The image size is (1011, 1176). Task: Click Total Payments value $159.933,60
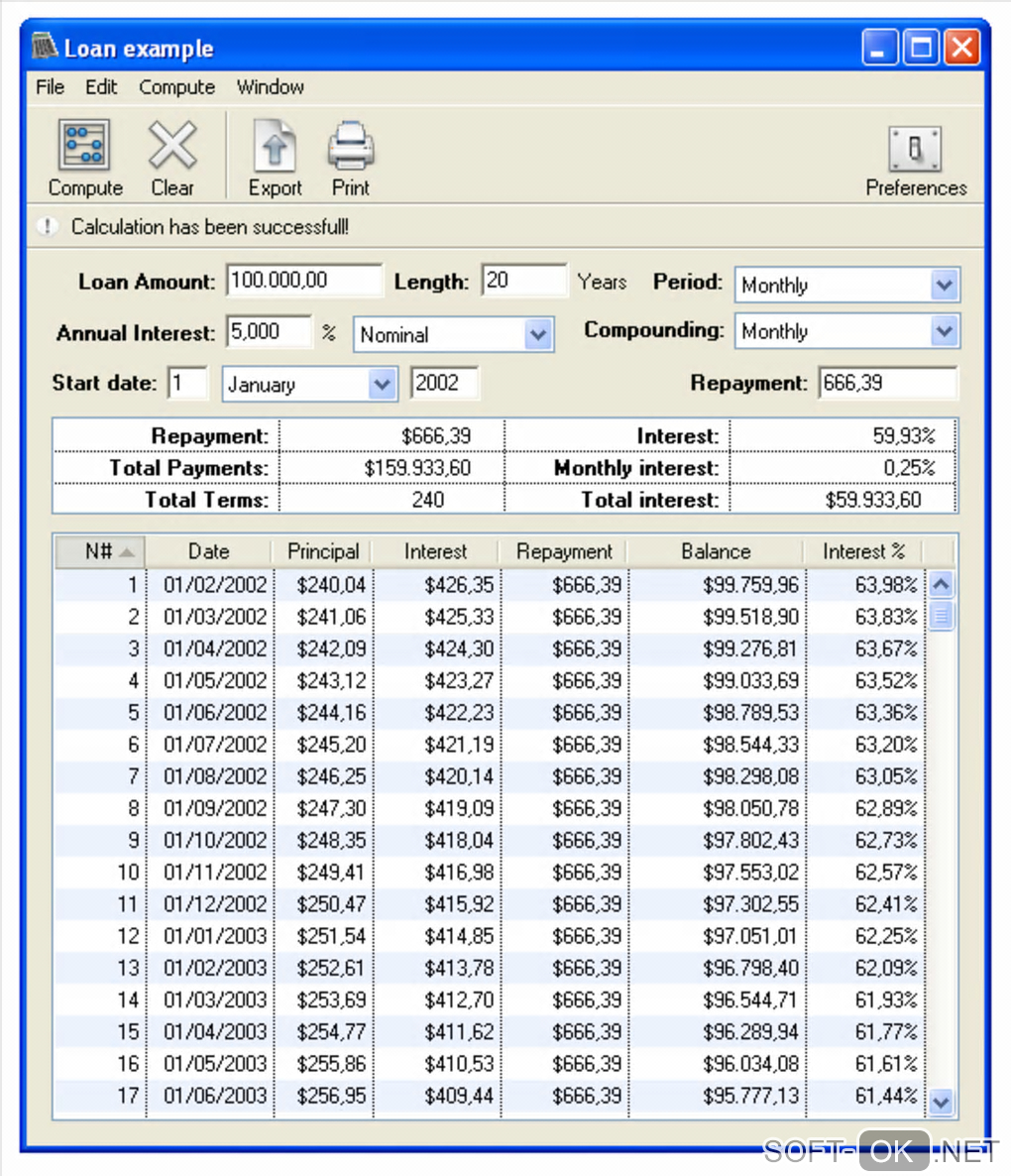(x=417, y=468)
